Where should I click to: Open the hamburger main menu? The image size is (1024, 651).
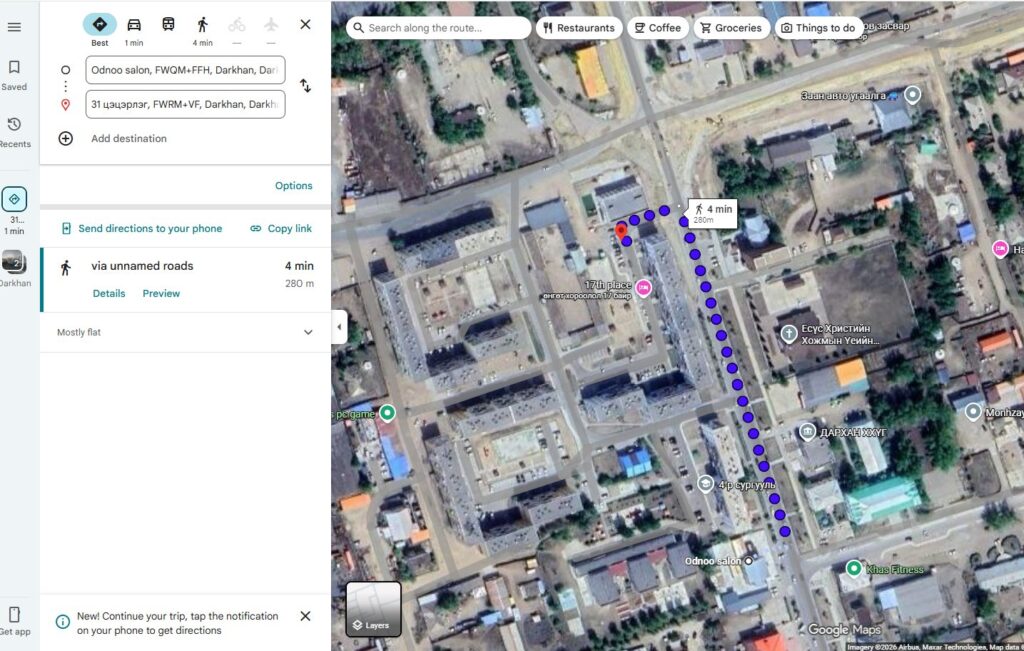coord(14,27)
